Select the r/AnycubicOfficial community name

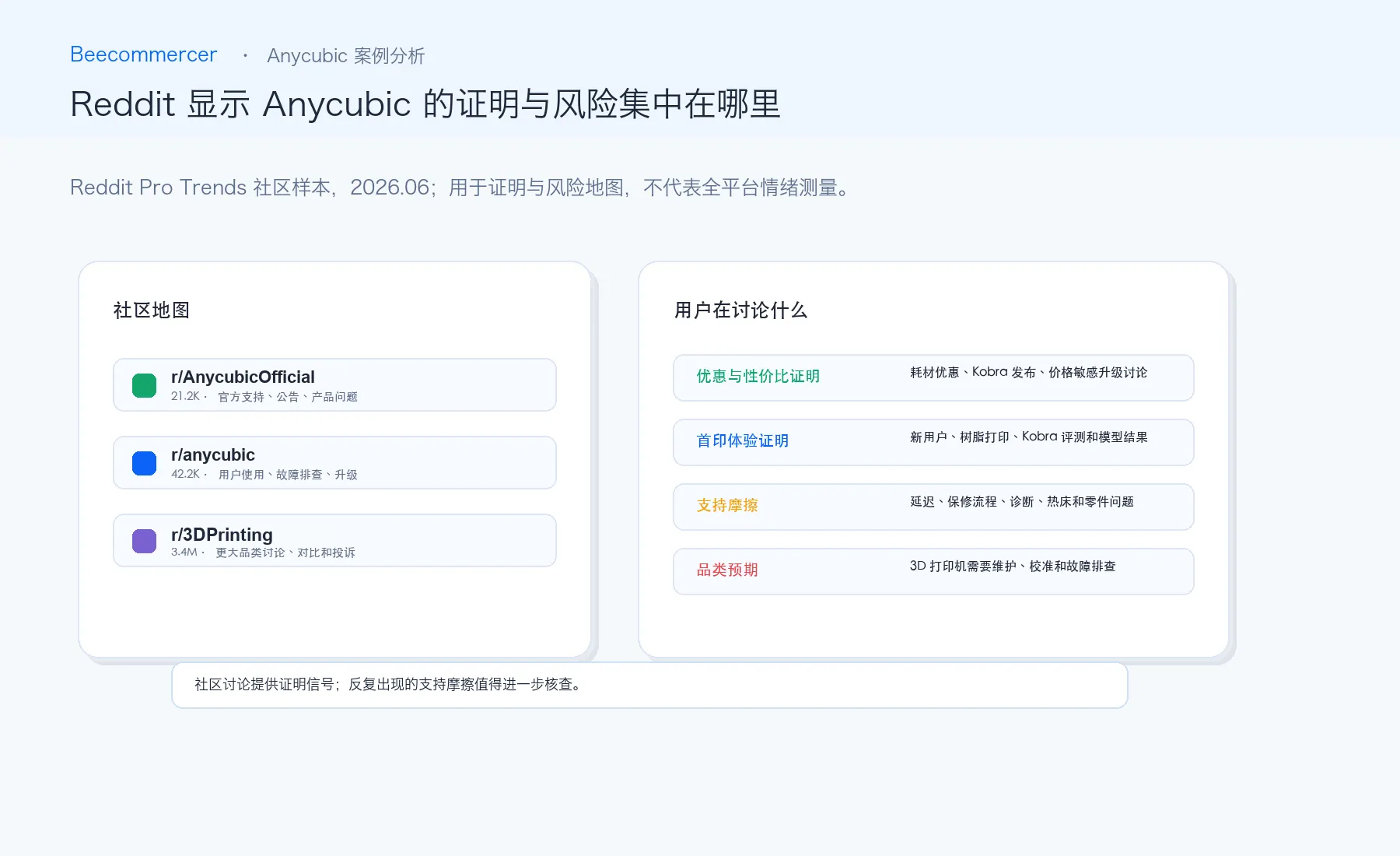coord(243,377)
